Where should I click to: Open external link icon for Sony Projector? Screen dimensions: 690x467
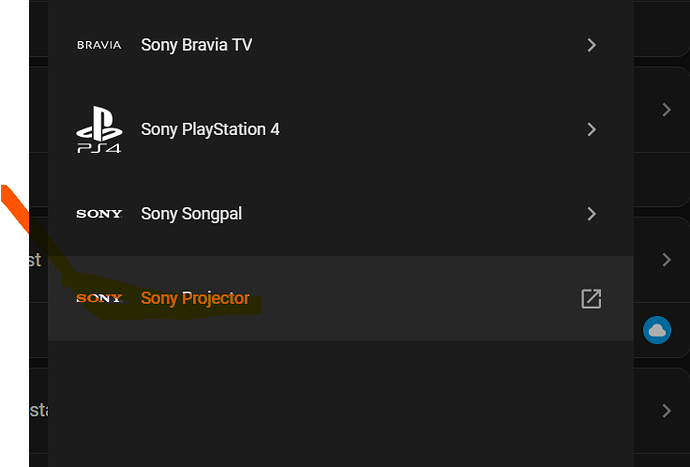(591, 298)
